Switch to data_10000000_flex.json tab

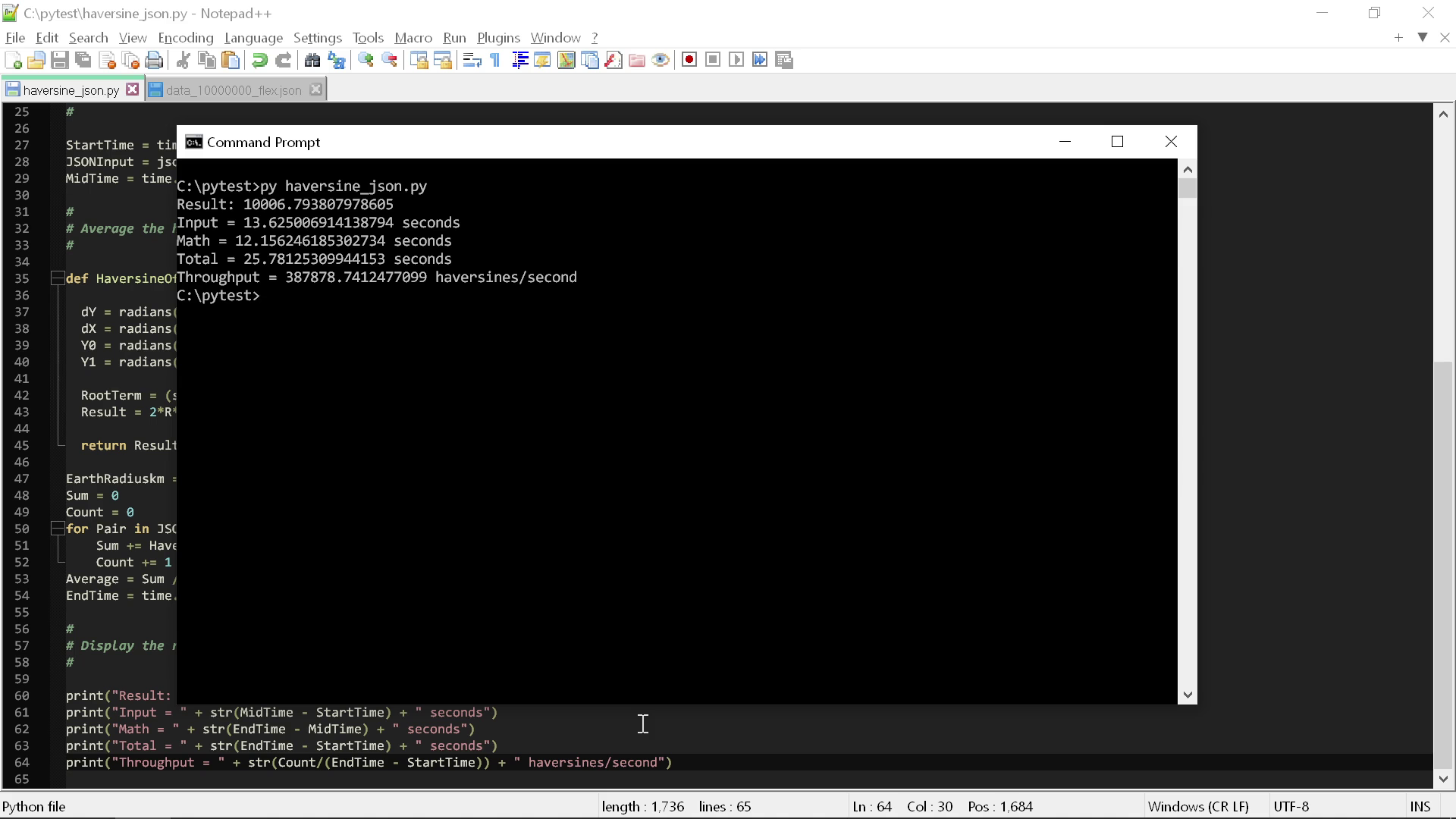(x=233, y=90)
